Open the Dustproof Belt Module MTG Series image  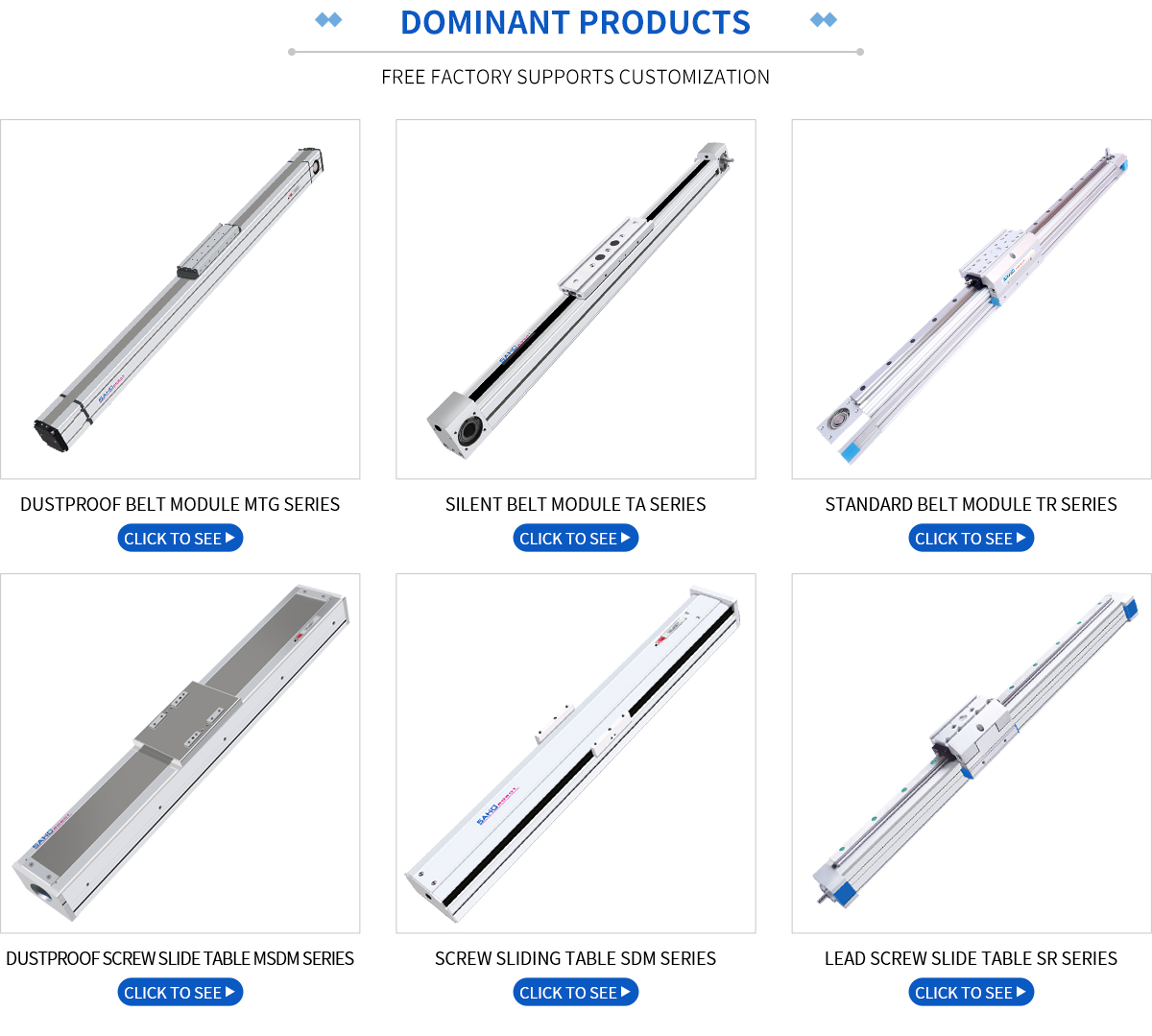point(180,300)
